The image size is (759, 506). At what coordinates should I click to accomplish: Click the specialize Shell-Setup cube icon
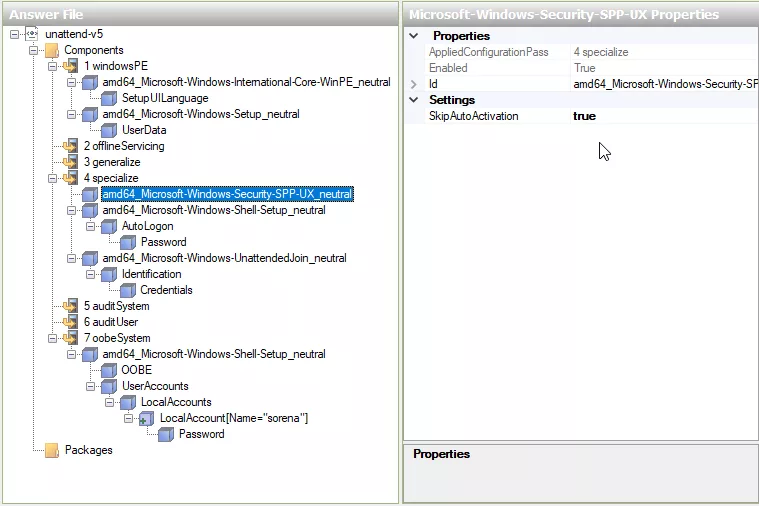pos(90,210)
